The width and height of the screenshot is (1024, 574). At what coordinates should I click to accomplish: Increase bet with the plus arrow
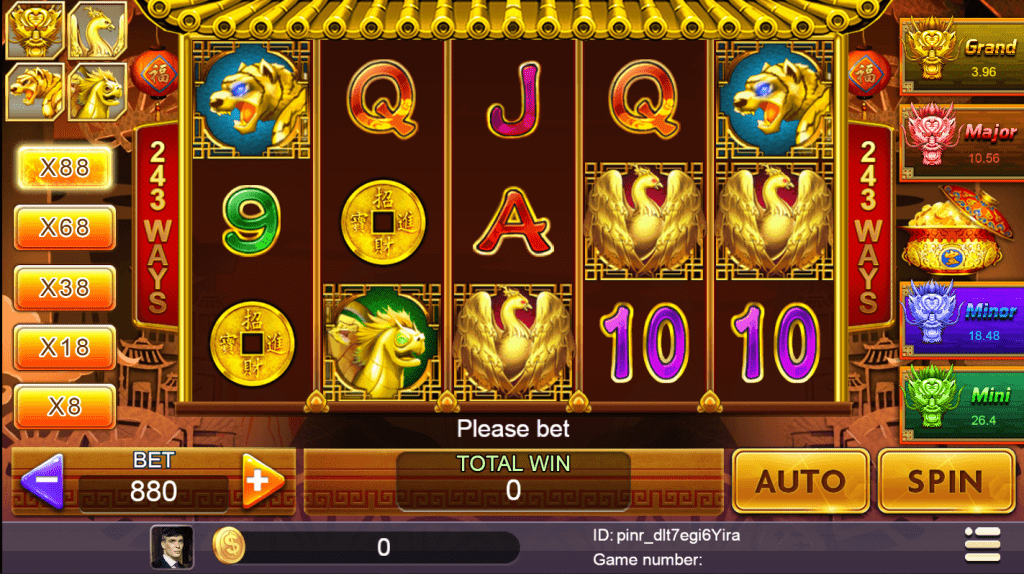coord(263,481)
